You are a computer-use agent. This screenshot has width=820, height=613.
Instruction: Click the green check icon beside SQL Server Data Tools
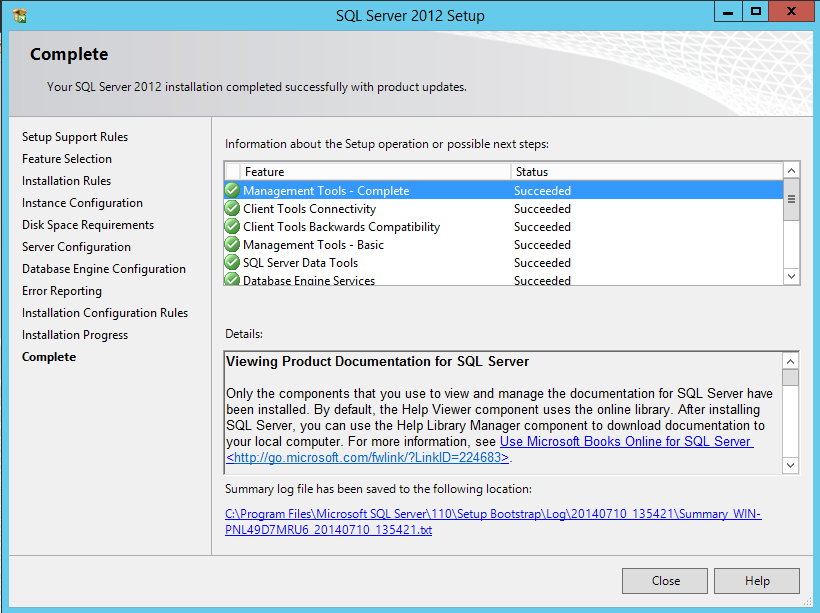click(232, 262)
